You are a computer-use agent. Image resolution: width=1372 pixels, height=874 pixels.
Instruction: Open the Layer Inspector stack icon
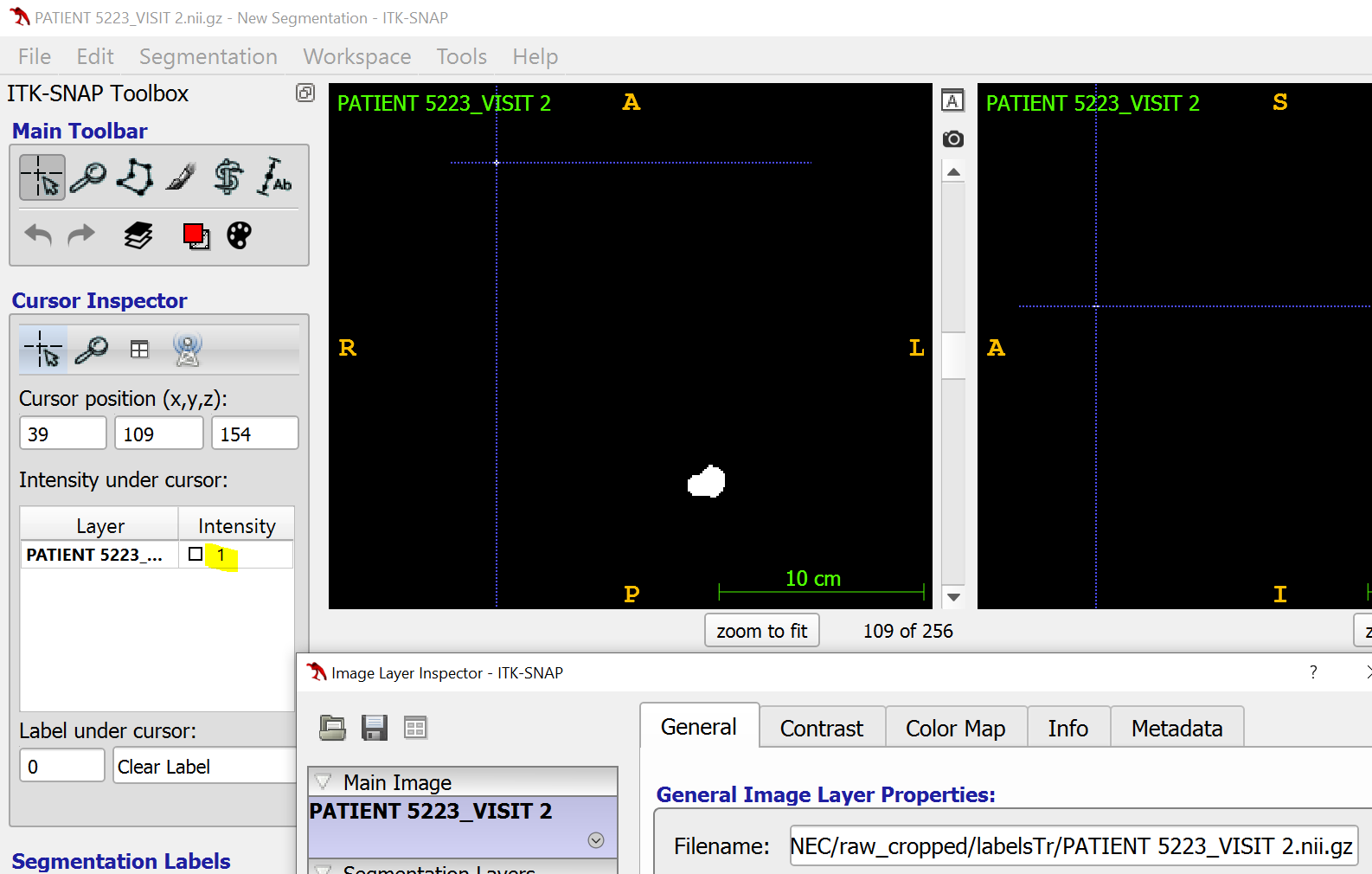[x=138, y=235]
